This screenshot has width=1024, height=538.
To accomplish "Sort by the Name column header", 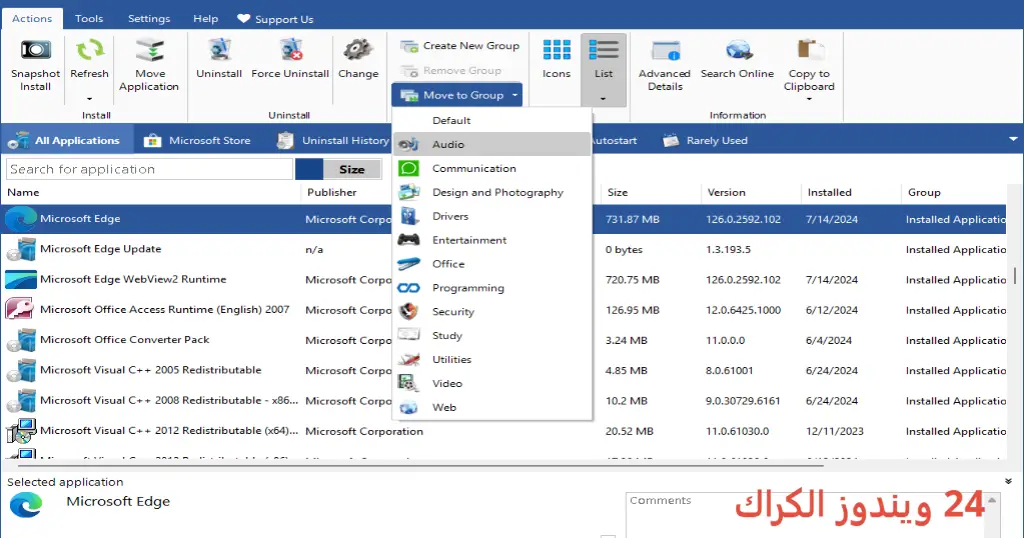I will (24, 192).
